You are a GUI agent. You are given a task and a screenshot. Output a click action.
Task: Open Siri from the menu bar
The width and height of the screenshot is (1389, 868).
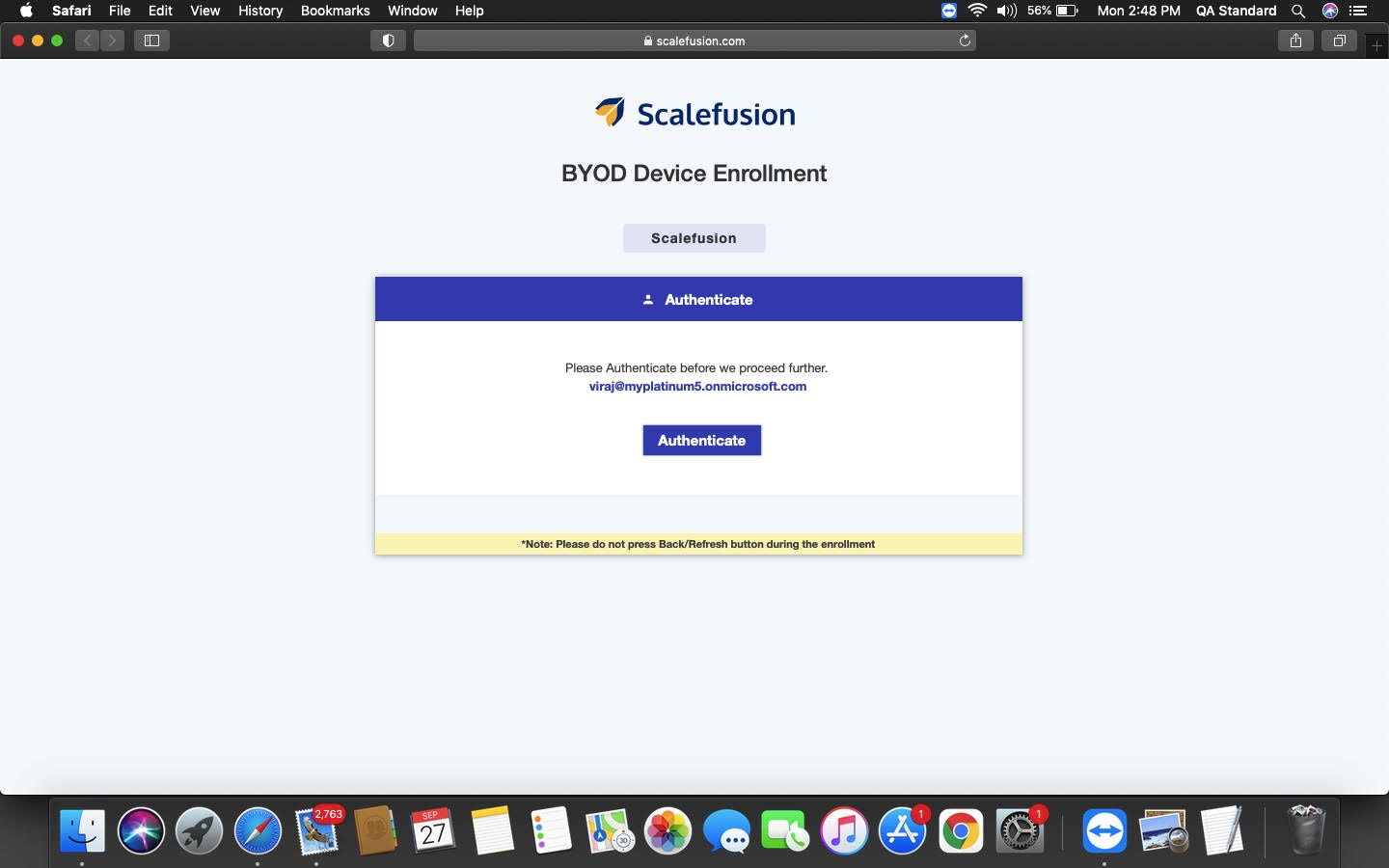(x=1329, y=11)
